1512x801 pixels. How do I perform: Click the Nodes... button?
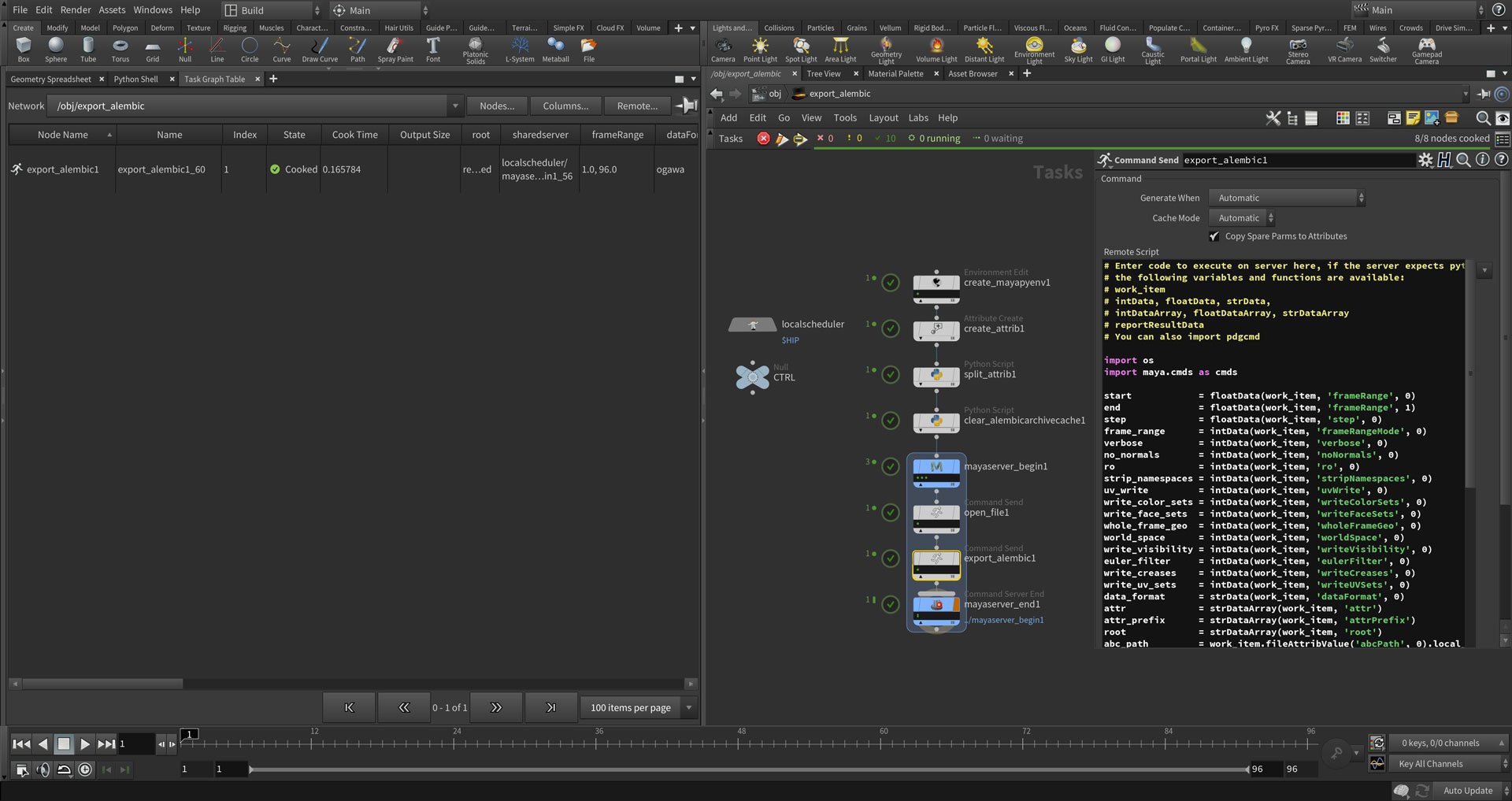497,106
